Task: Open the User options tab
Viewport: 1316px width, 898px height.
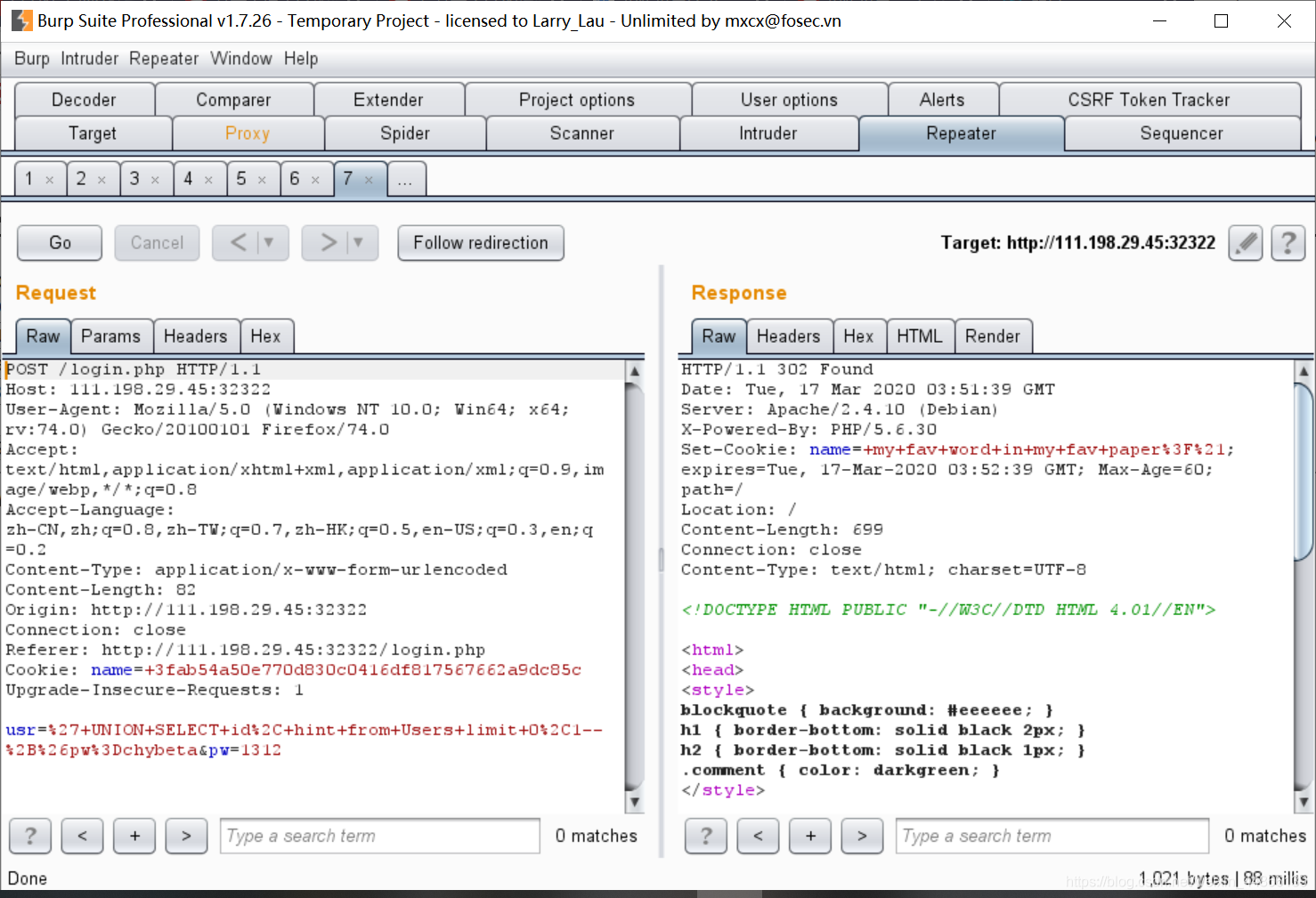Action: pos(789,100)
